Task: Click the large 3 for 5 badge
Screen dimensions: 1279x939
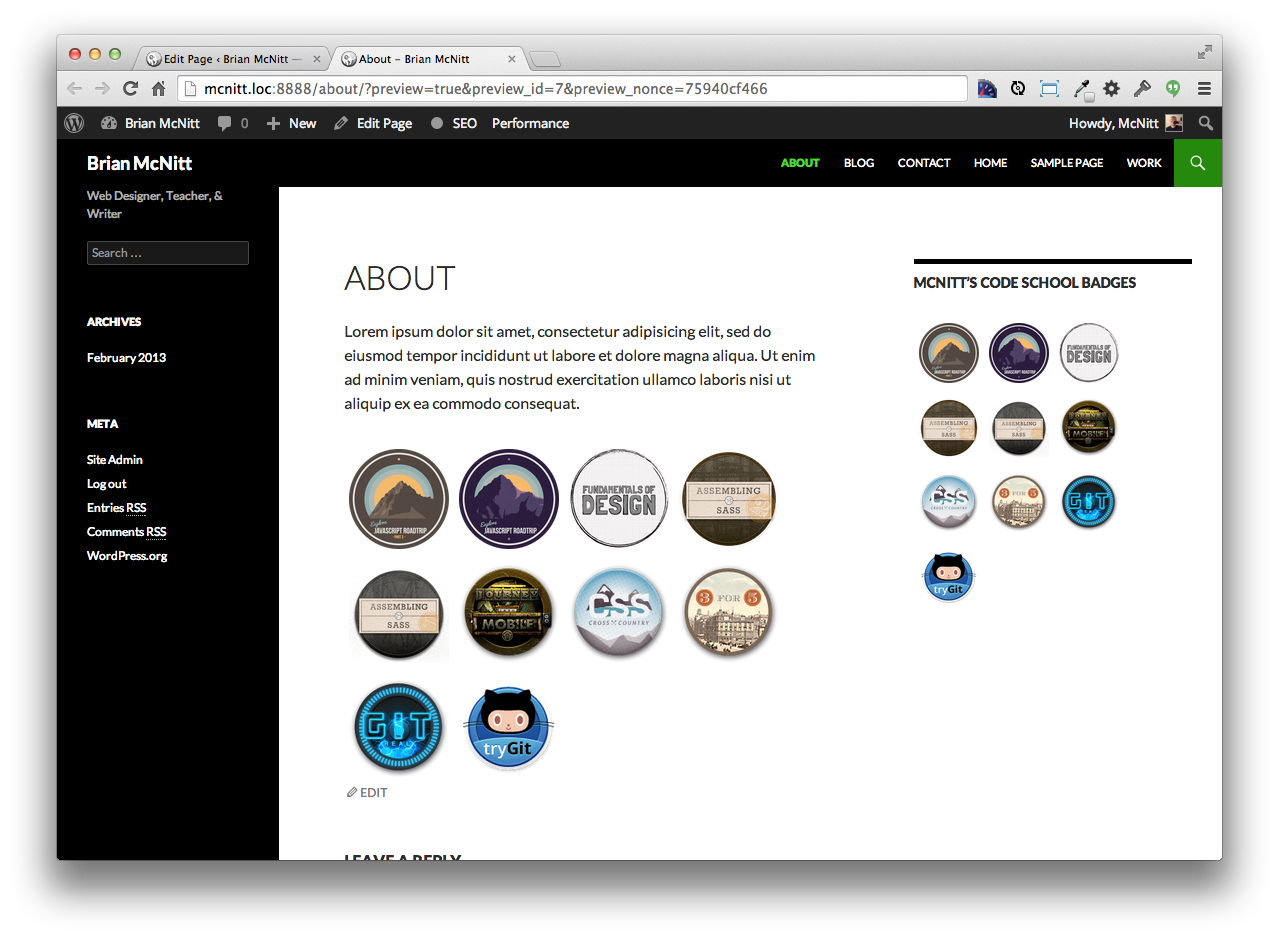Action: pyautogui.click(x=728, y=612)
